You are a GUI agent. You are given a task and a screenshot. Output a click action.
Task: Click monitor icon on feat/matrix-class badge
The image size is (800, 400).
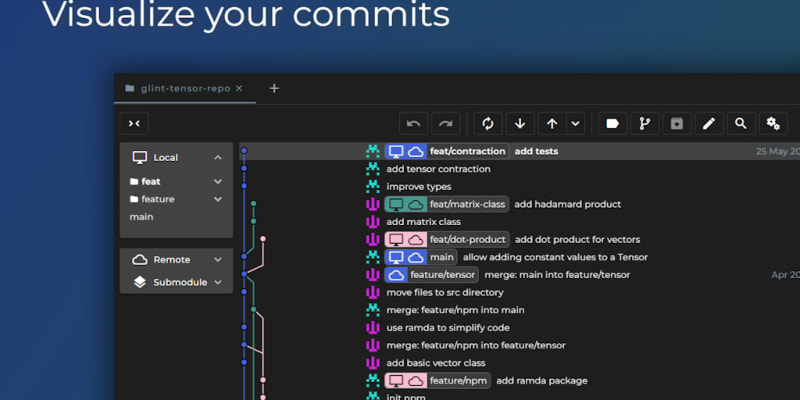(396, 205)
